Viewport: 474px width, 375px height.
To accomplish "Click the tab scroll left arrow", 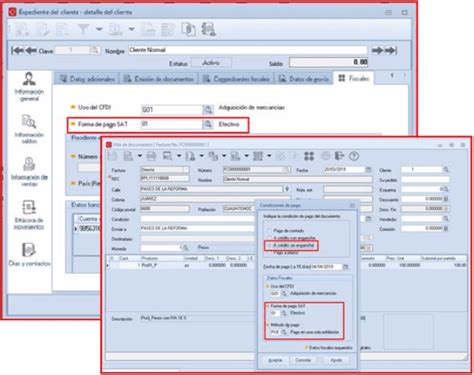I will tap(392, 75).
